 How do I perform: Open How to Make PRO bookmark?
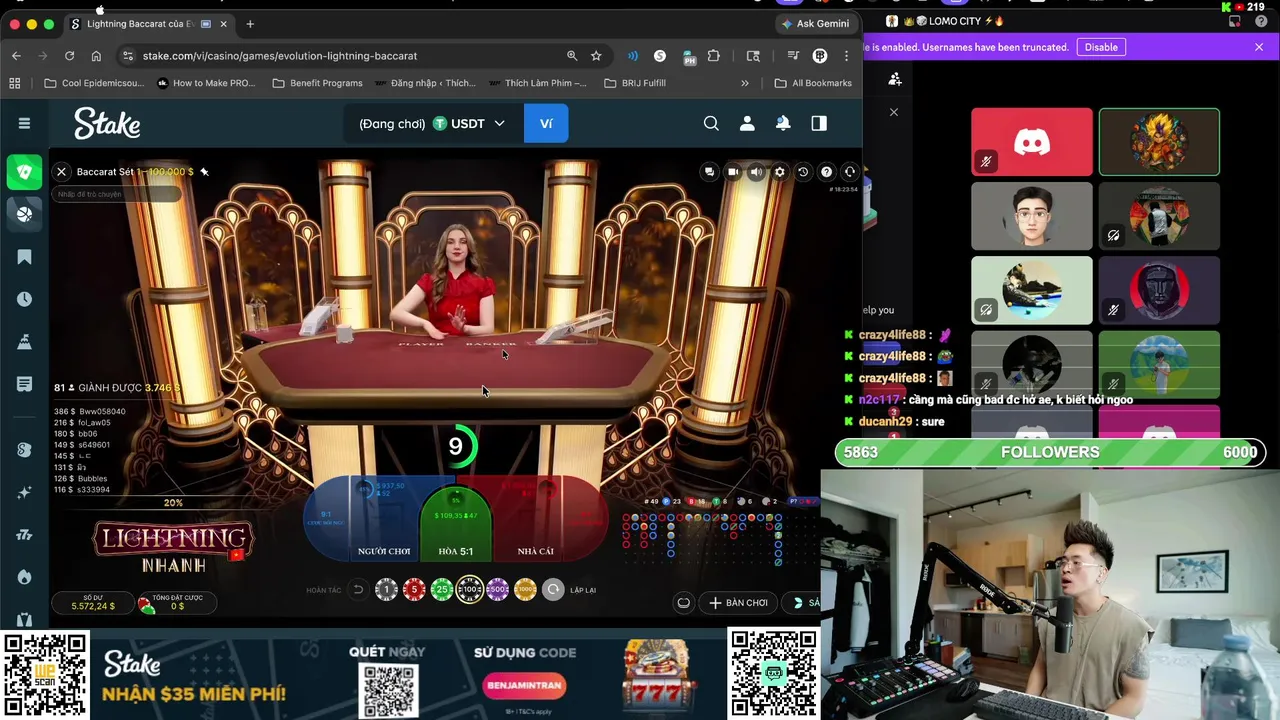point(206,83)
